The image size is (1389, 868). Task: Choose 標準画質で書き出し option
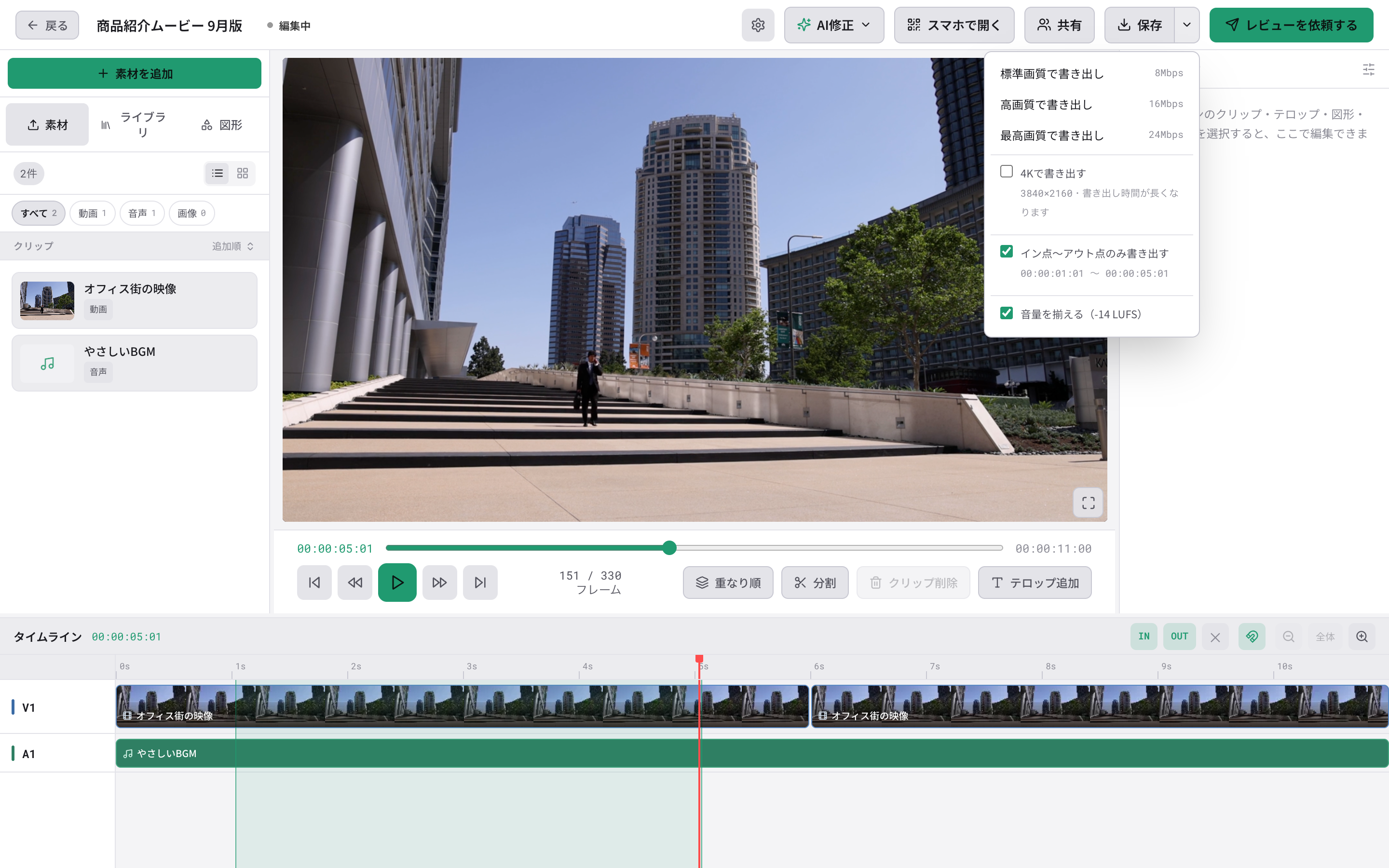pos(1092,73)
